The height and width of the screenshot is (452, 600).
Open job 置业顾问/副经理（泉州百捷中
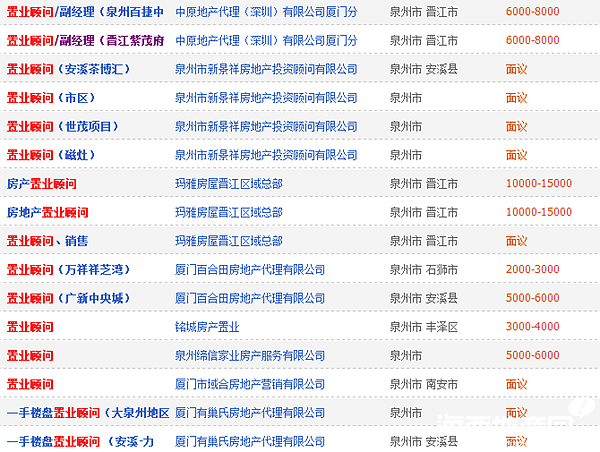pyautogui.click(x=85, y=12)
